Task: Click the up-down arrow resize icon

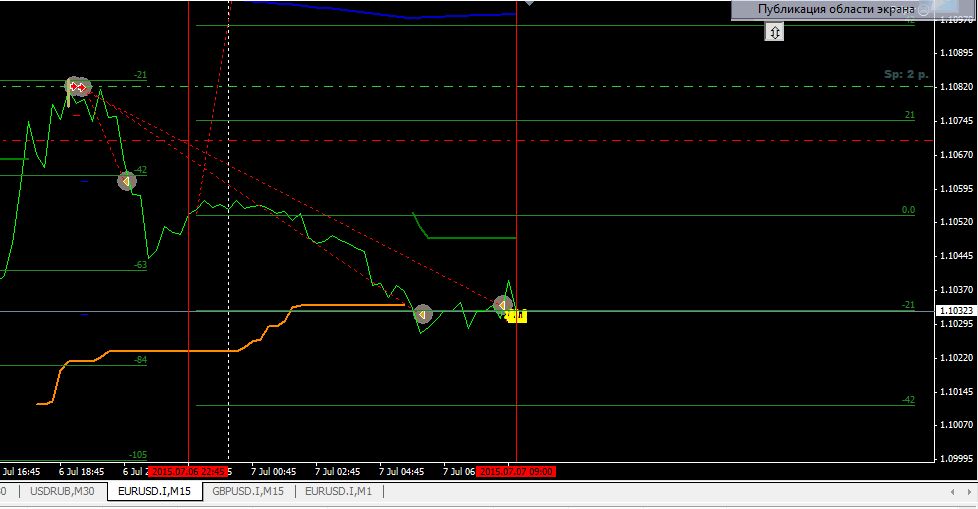Action: coord(775,32)
